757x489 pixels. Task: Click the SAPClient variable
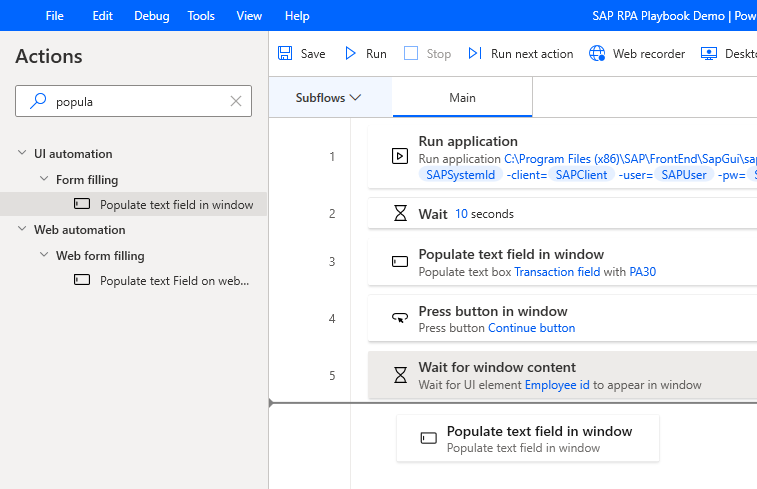click(581, 175)
